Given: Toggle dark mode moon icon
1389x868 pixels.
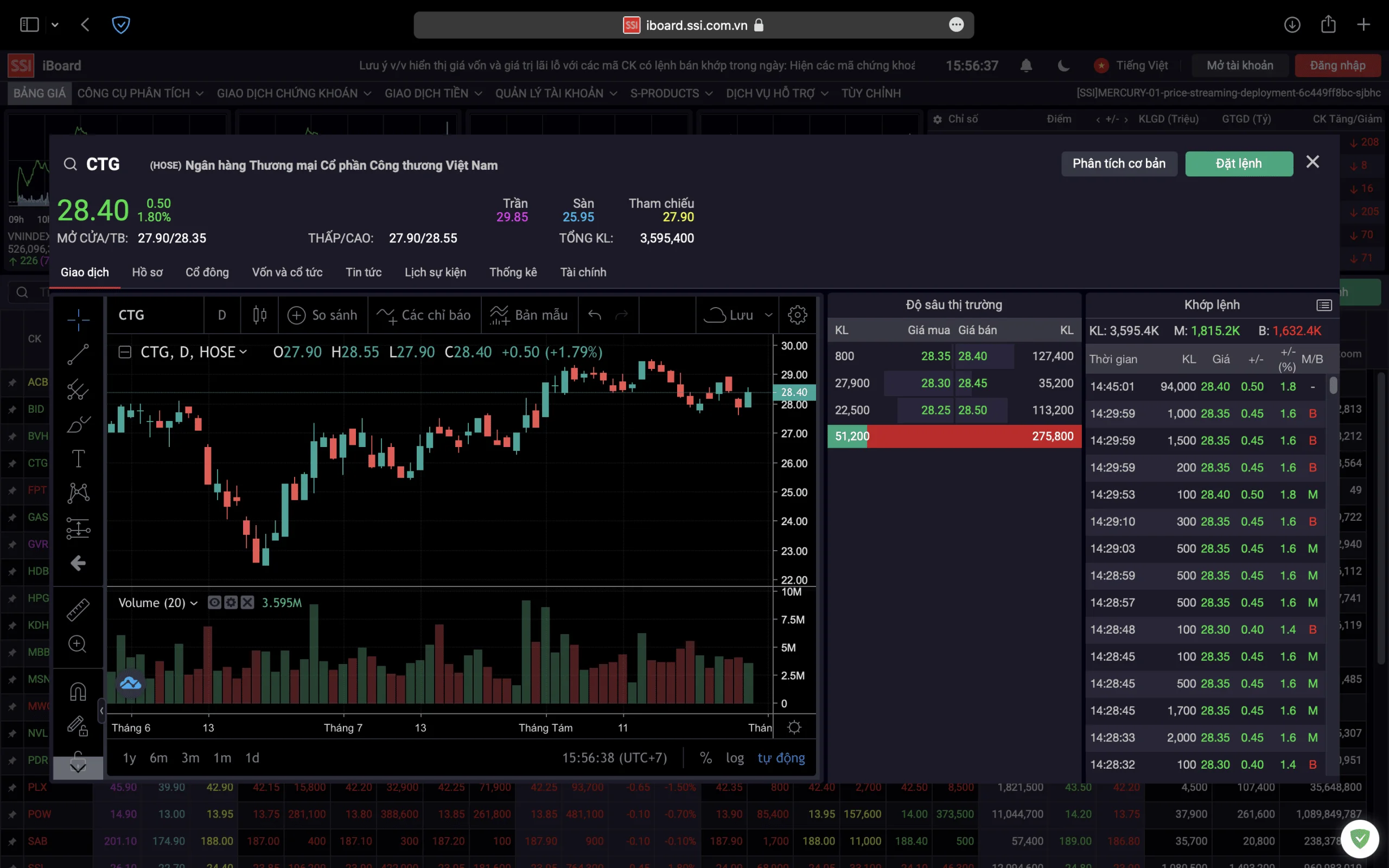Looking at the screenshot, I should coord(1063,66).
